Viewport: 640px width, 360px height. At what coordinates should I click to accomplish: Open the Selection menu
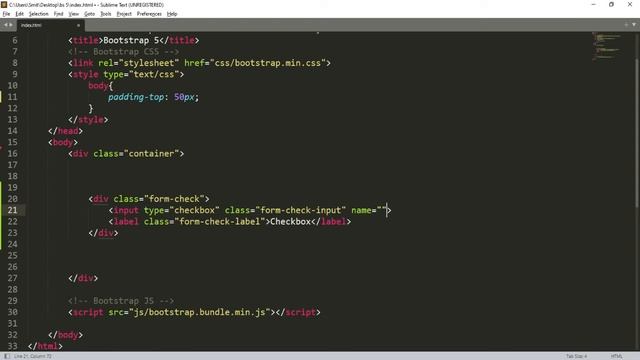click(38, 14)
